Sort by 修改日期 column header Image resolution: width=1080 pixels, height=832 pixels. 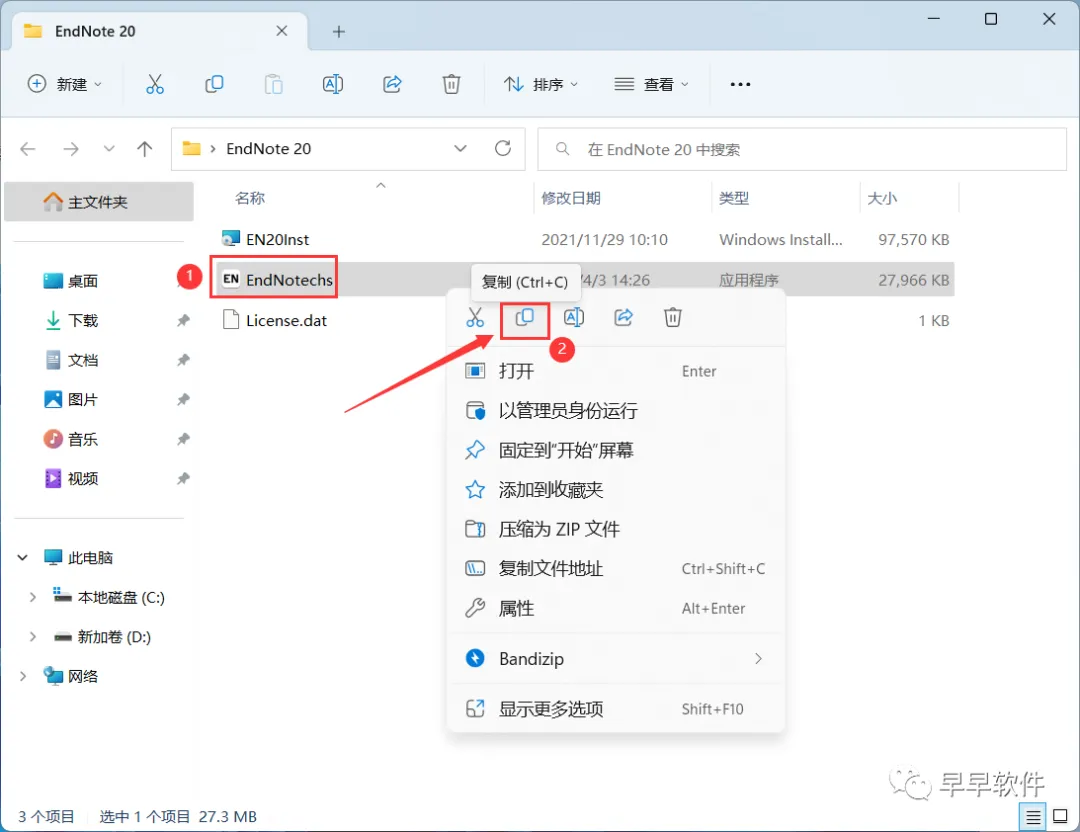tap(571, 198)
